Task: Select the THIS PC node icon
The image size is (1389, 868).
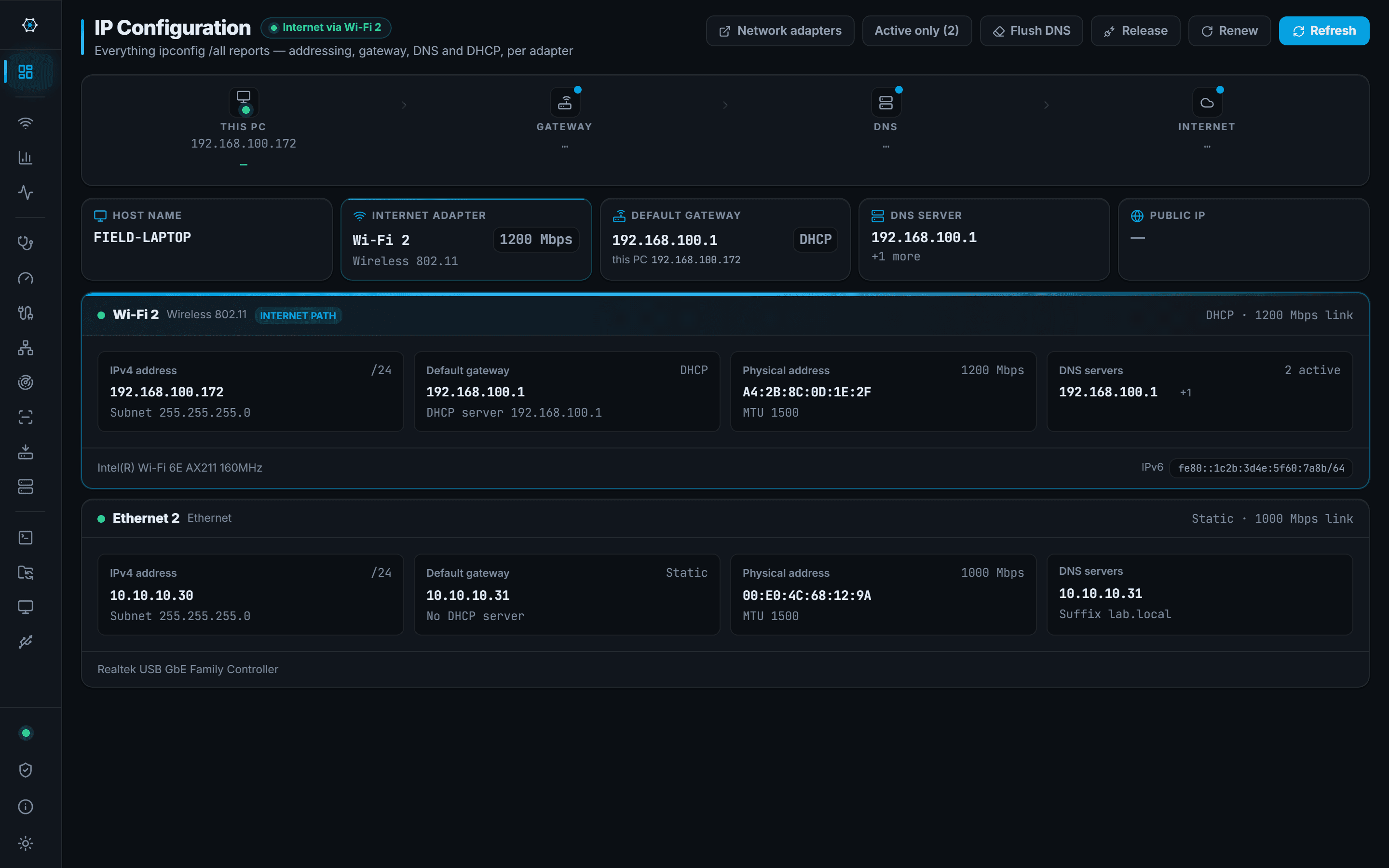Action: click(244, 102)
